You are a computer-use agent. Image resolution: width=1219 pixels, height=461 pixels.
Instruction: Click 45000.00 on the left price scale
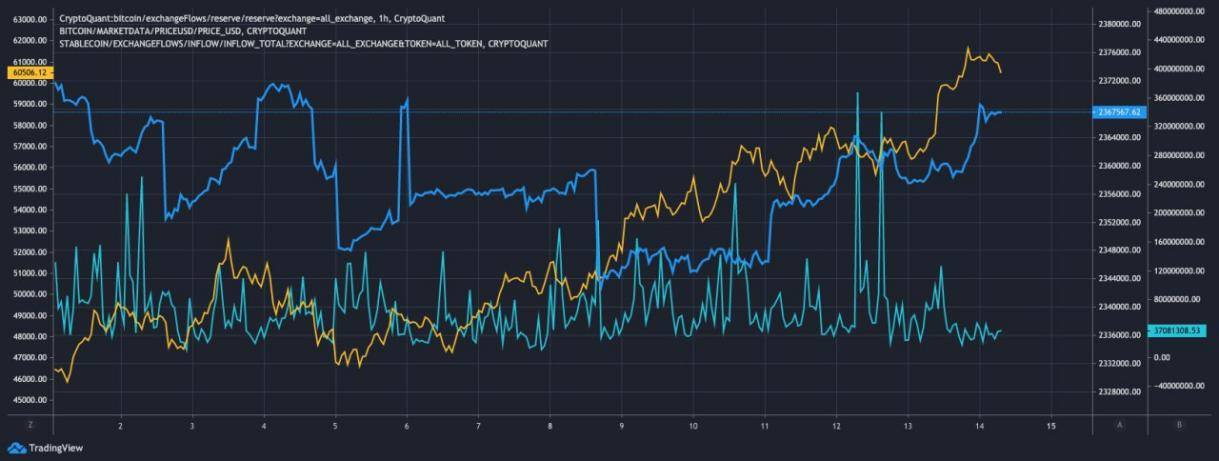(x=27, y=400)
